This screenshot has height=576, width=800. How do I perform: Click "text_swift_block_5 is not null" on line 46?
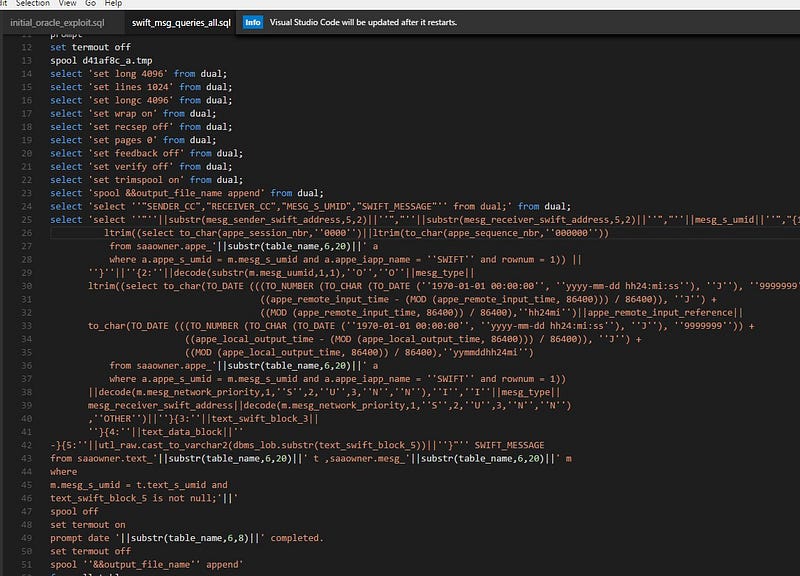tap(131, 498)
